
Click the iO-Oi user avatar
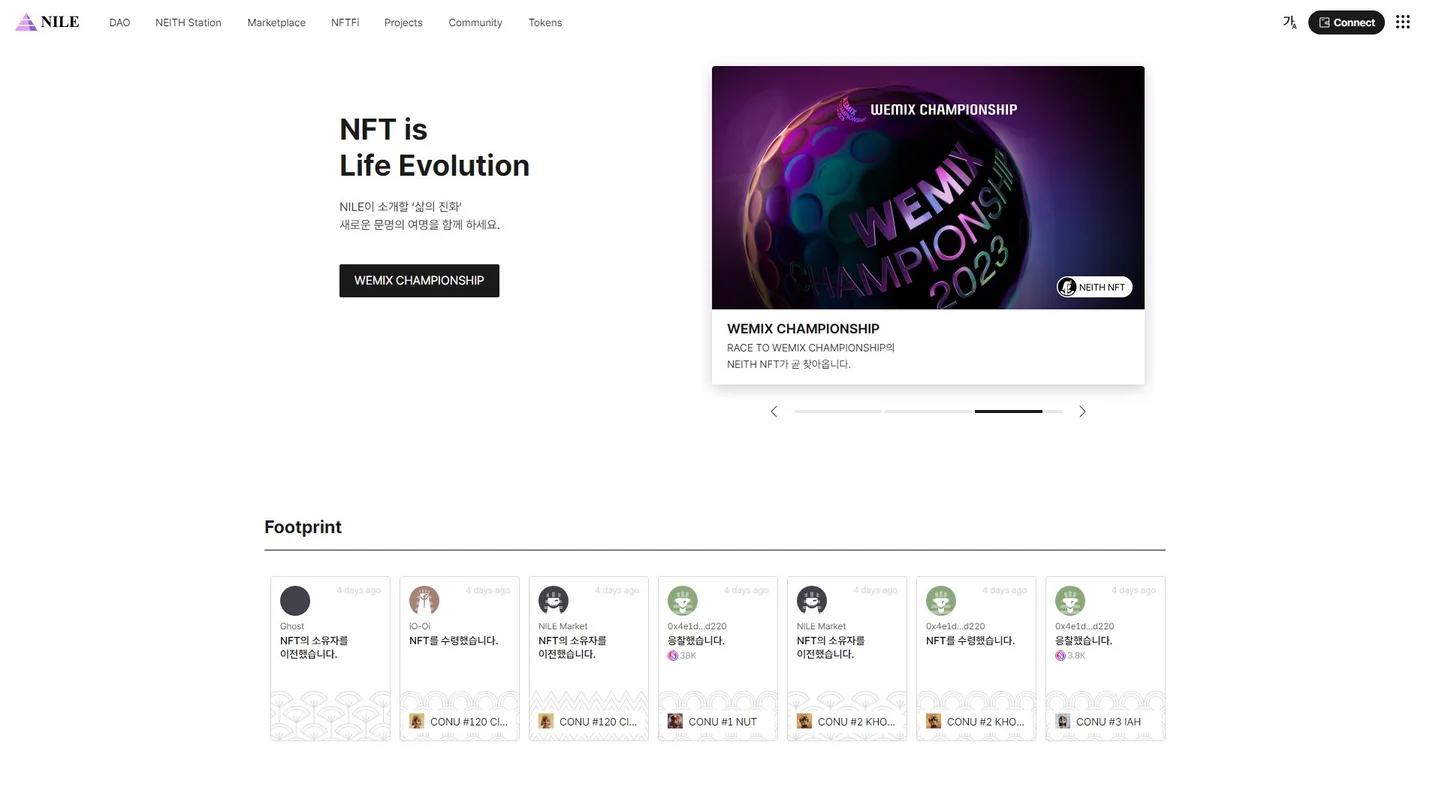pyautogui.click(x=424, y=601)
